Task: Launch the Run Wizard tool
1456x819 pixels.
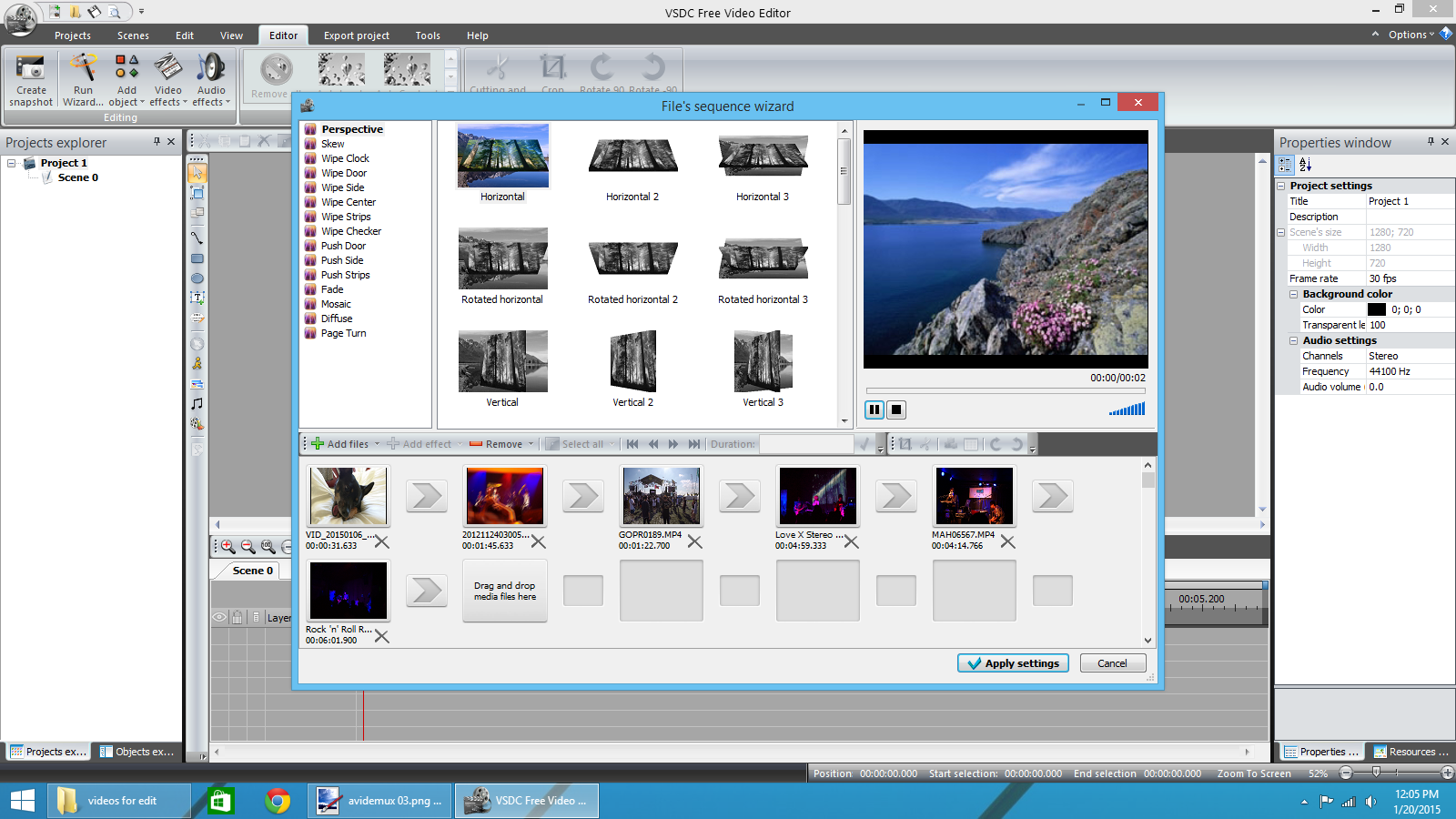Action: pyautogui.click(x=83, y=80)
